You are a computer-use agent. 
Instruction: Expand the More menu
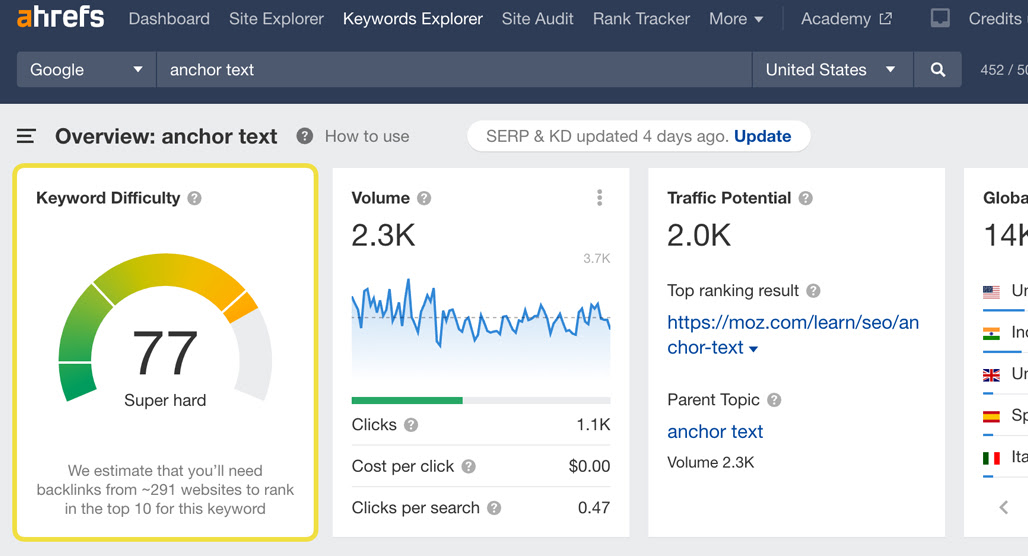[736, 19]
